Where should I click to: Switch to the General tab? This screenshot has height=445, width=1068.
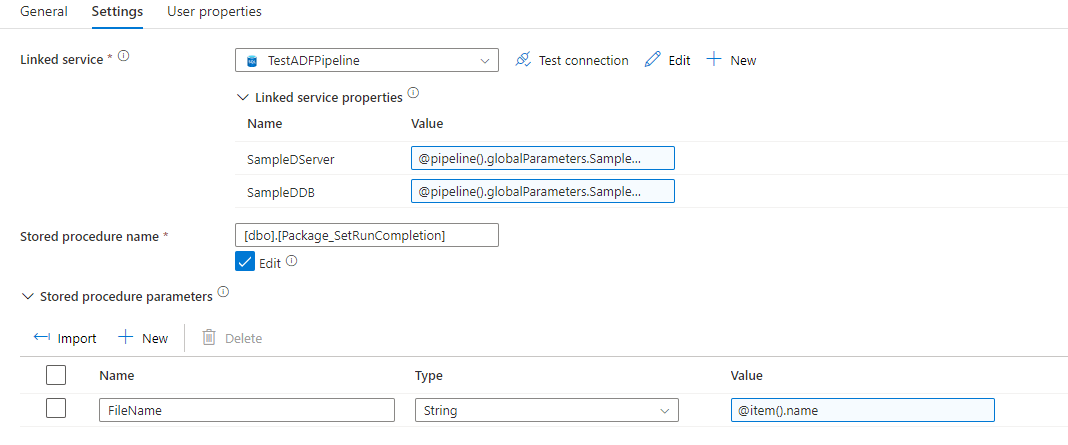(44, 12)
